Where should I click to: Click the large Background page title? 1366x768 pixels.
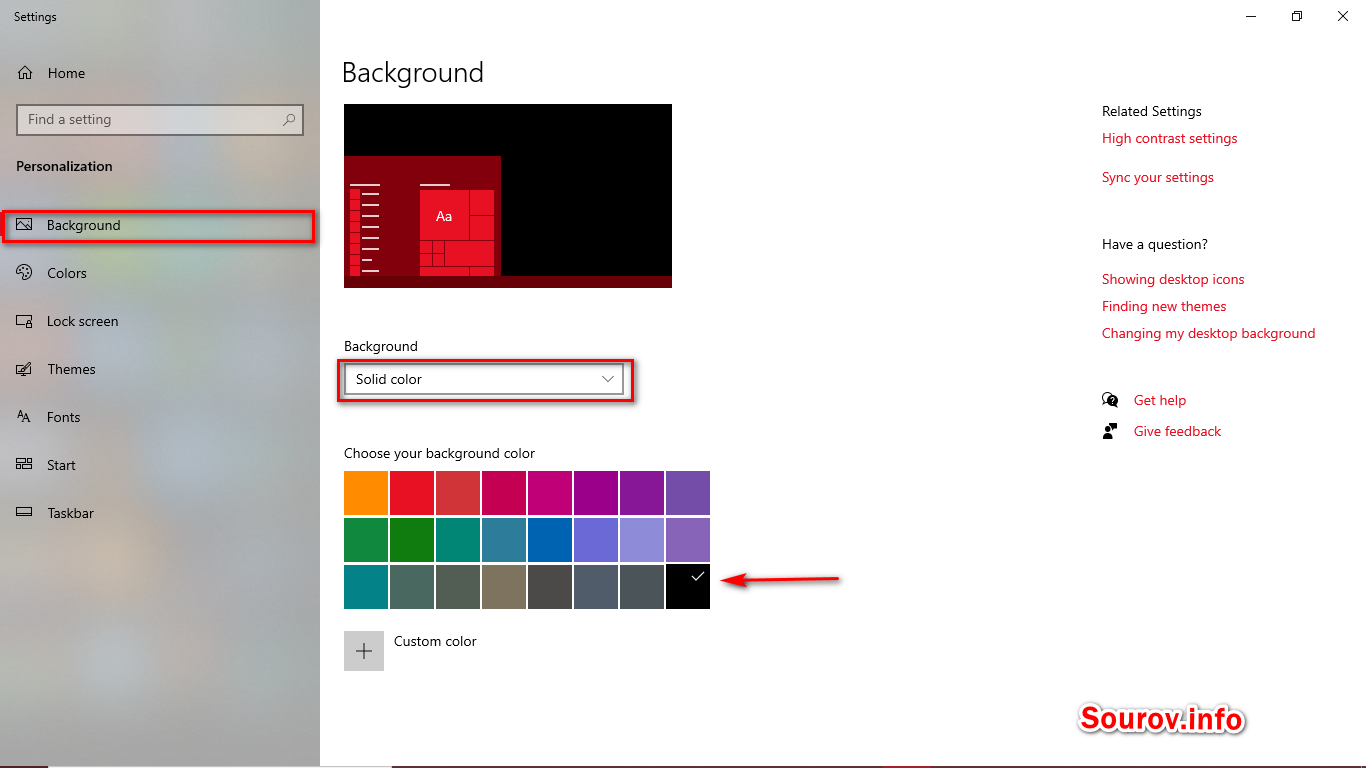pos(413,73)
